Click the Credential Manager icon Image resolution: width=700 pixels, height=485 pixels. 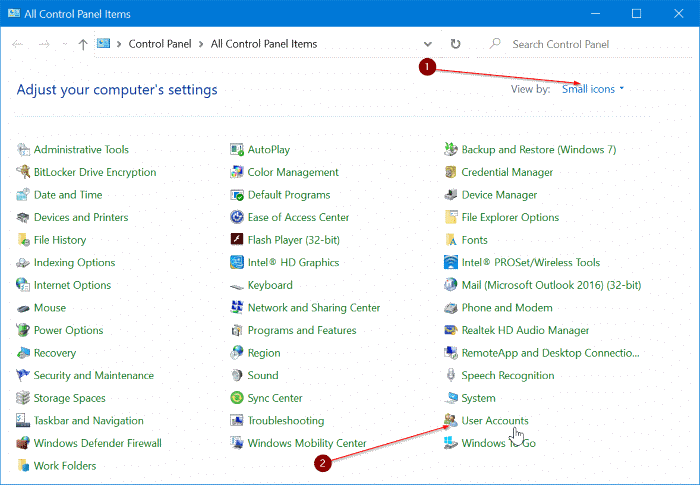click(451, 172)
